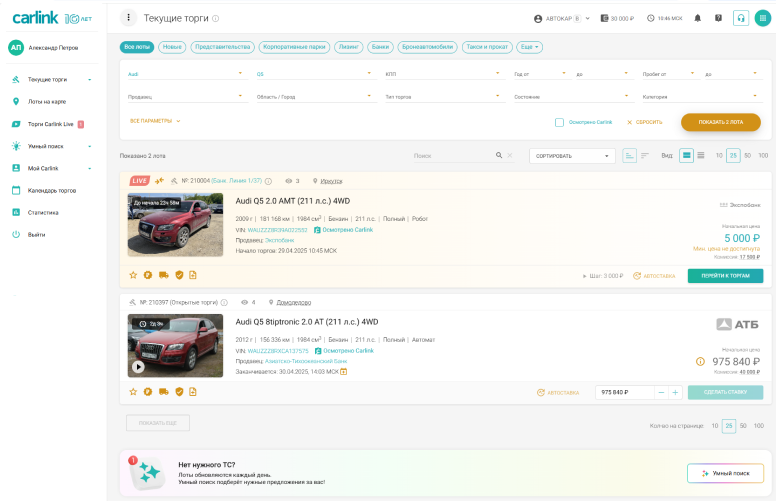
Task: Click the delivery truck icon on second lot
Action: (x=163, y=392)
